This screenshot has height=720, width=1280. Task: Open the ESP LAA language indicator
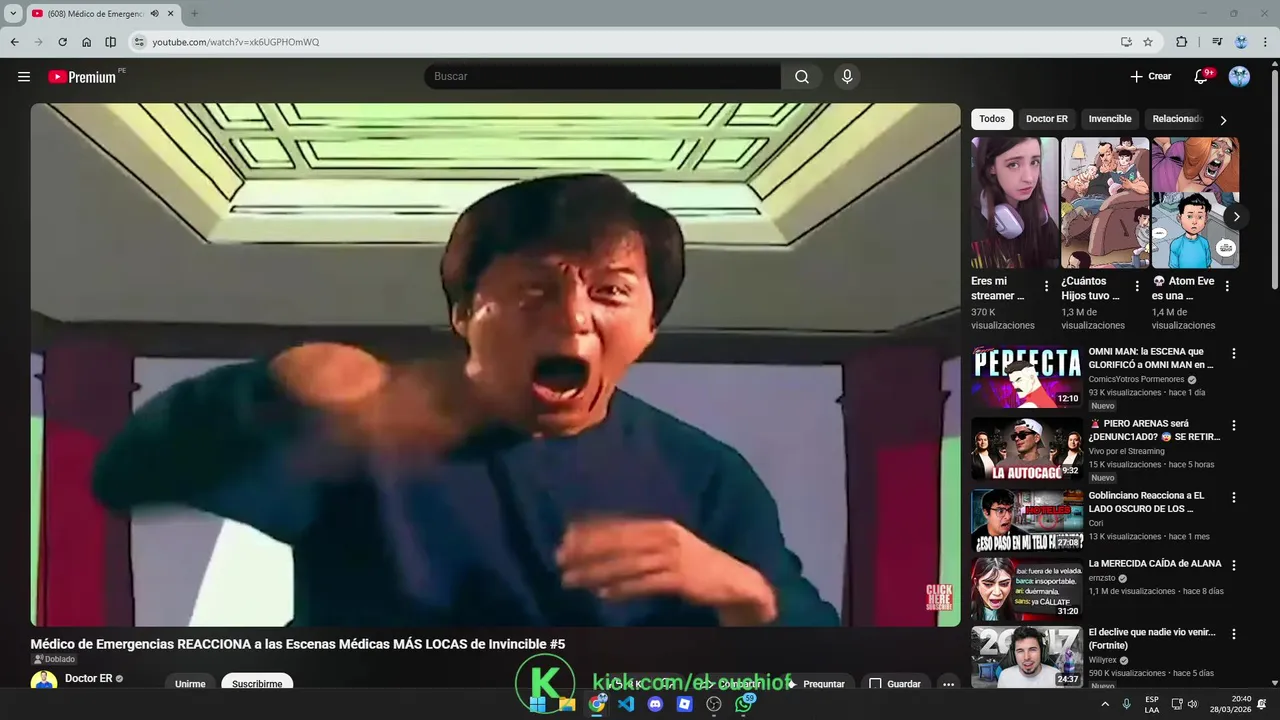pos(1152,704)
